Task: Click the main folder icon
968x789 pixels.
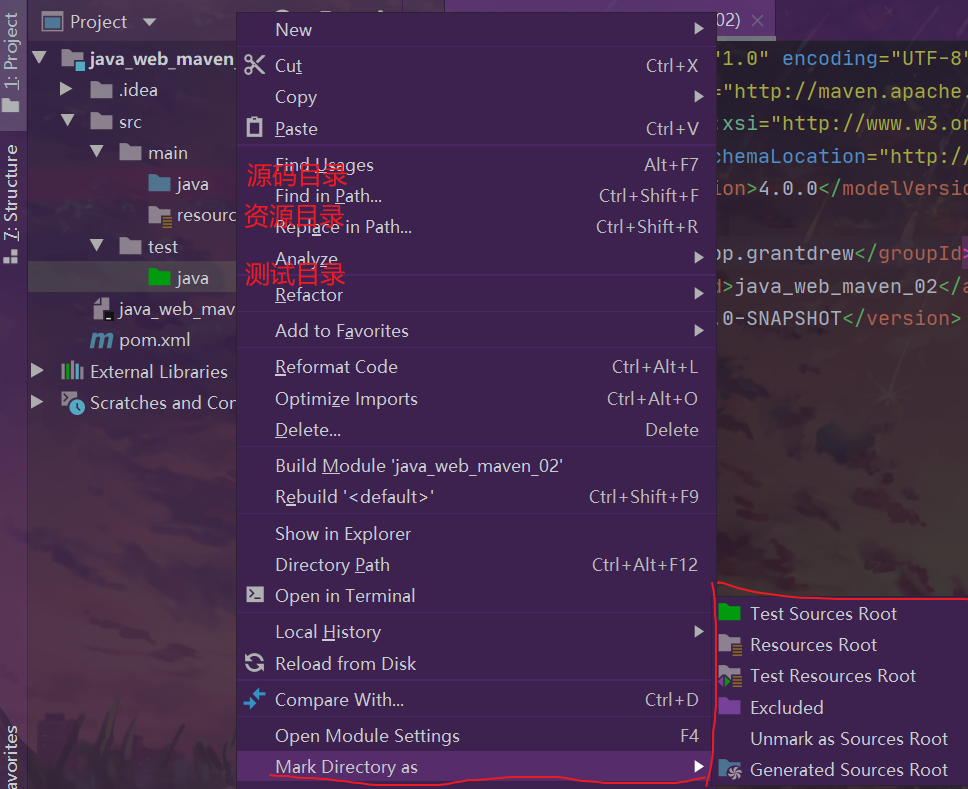Action: [130, 152]
